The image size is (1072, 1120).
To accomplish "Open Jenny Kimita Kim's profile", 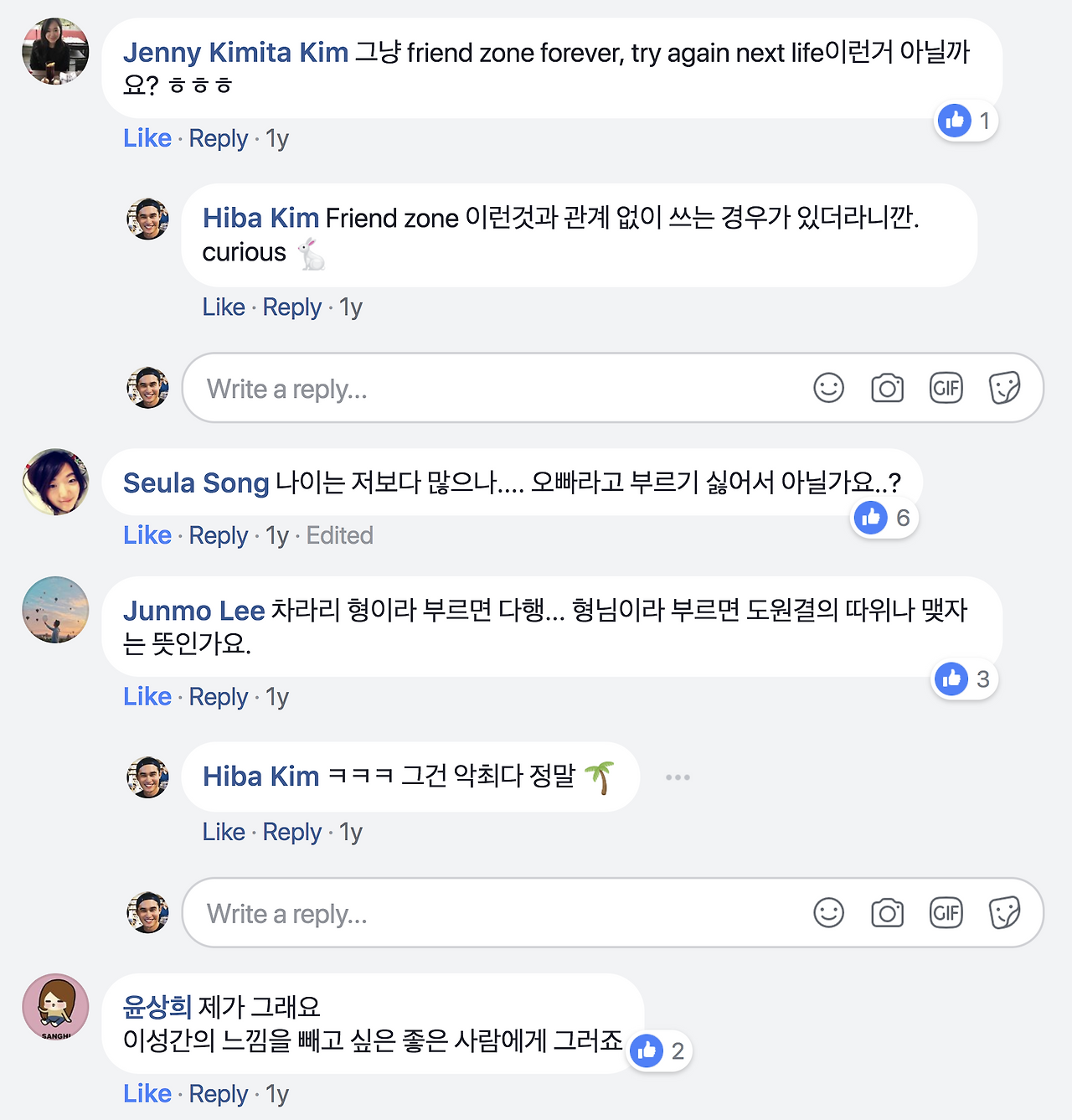I will (x=237, y=52).
